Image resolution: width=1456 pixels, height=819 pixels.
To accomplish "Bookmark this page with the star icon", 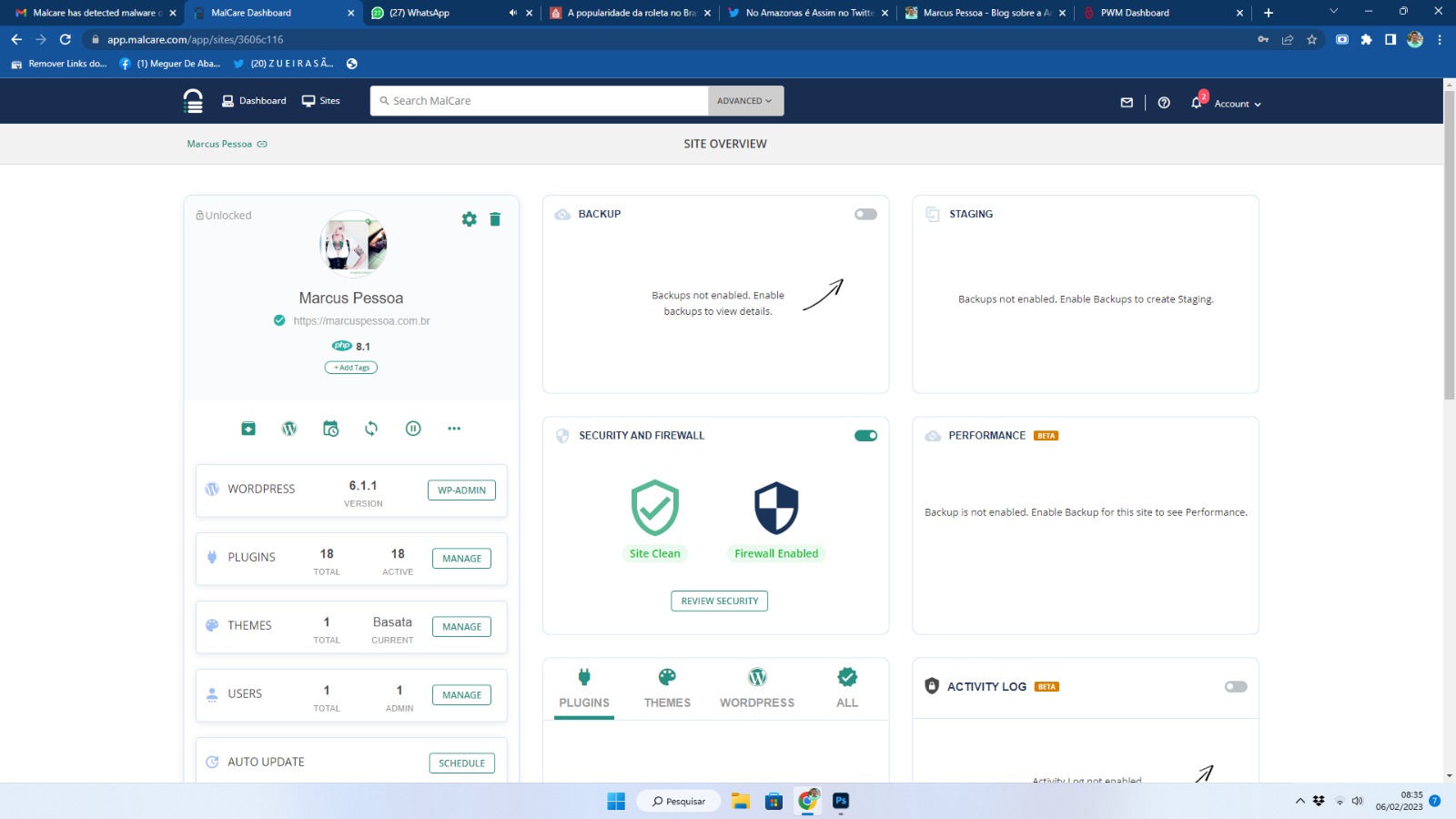I will (x=1311, y=39).
